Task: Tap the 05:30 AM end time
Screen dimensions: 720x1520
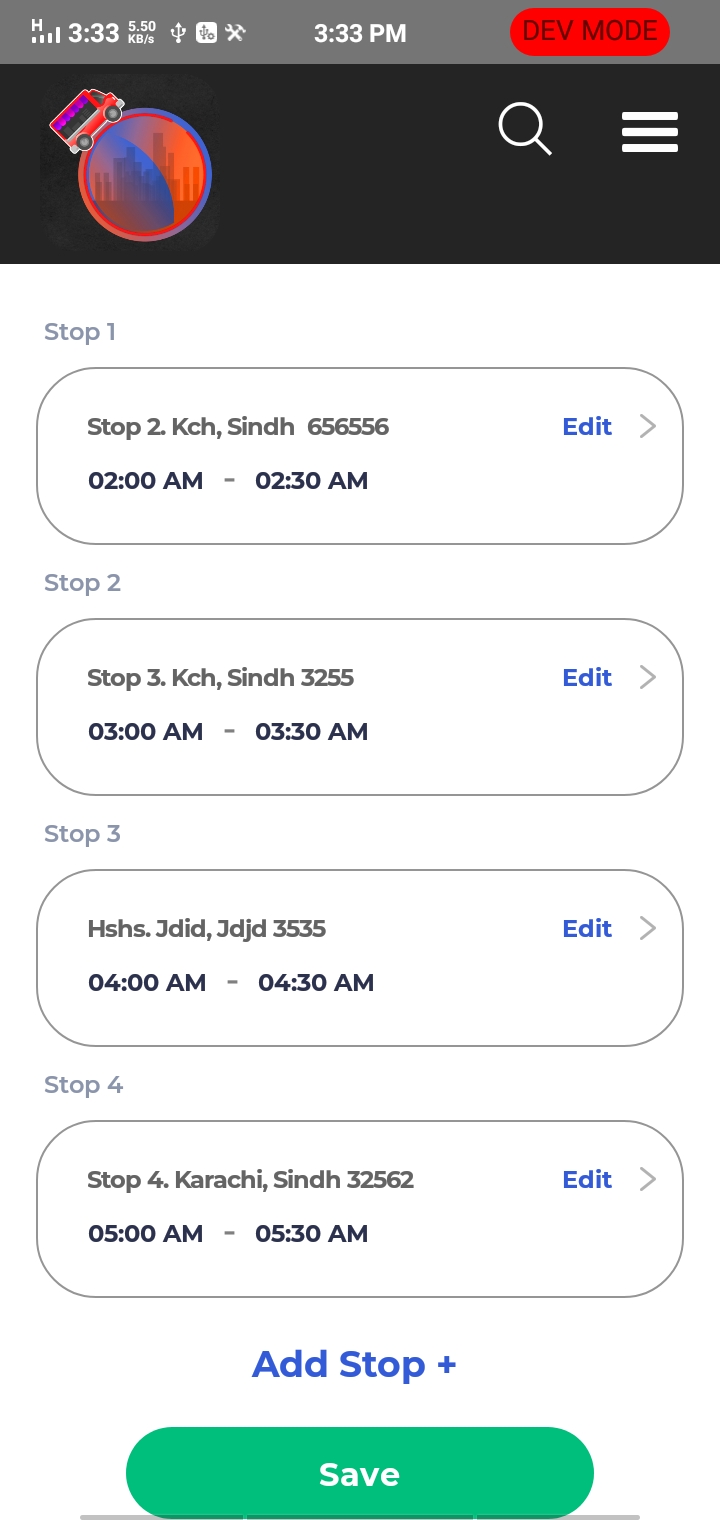Action: click(312, 1234)
